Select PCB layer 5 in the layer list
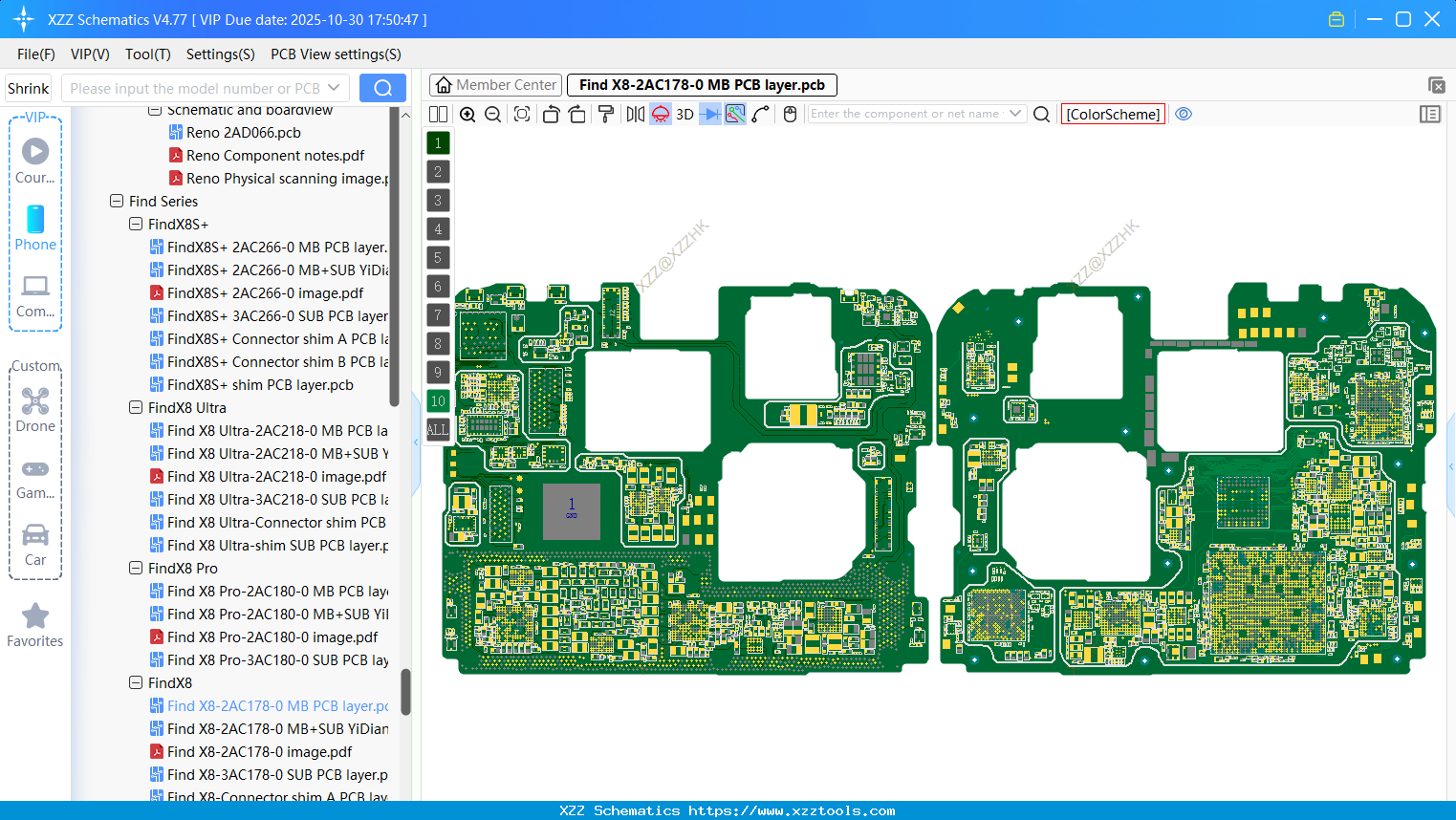Screen dimensions: 1456x820 [437, 257]
